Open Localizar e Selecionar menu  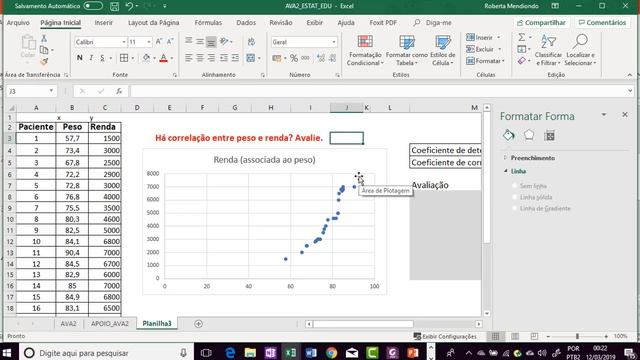coord(580,51)
